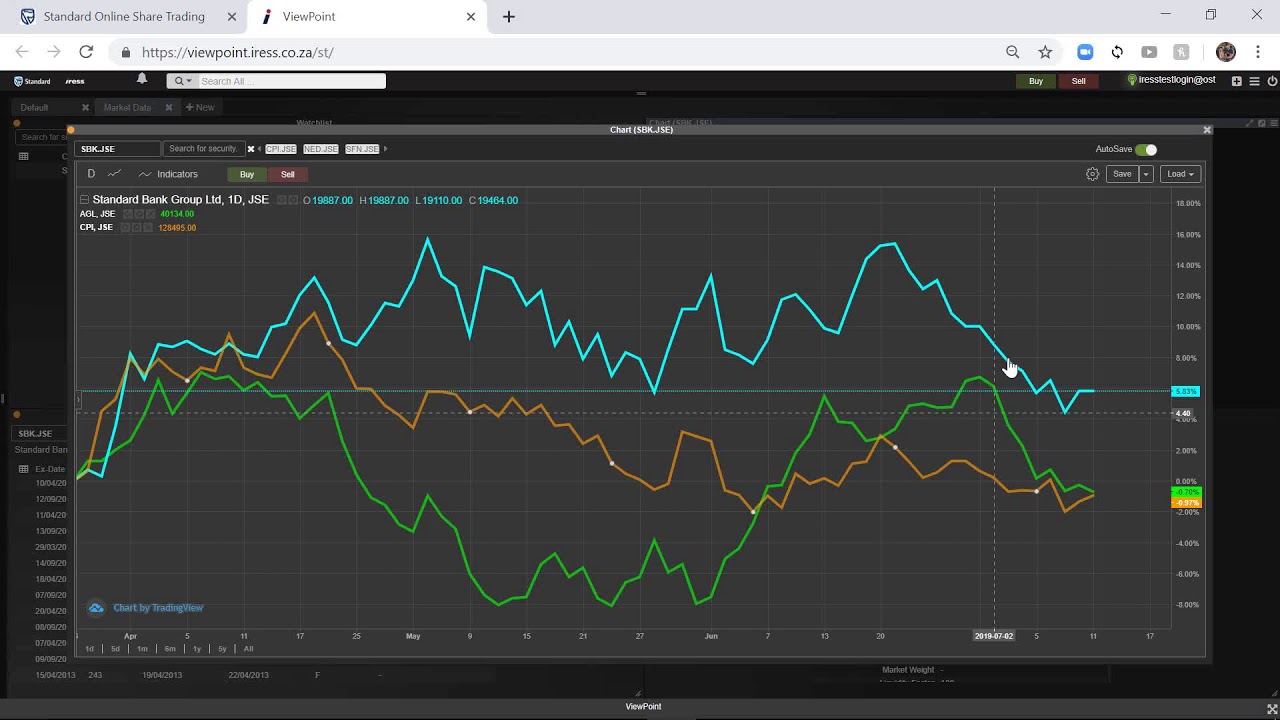Switch to the Market Data tab
Screen dimensions: 1280x720
pyautogui.click(x=127, y=107)
